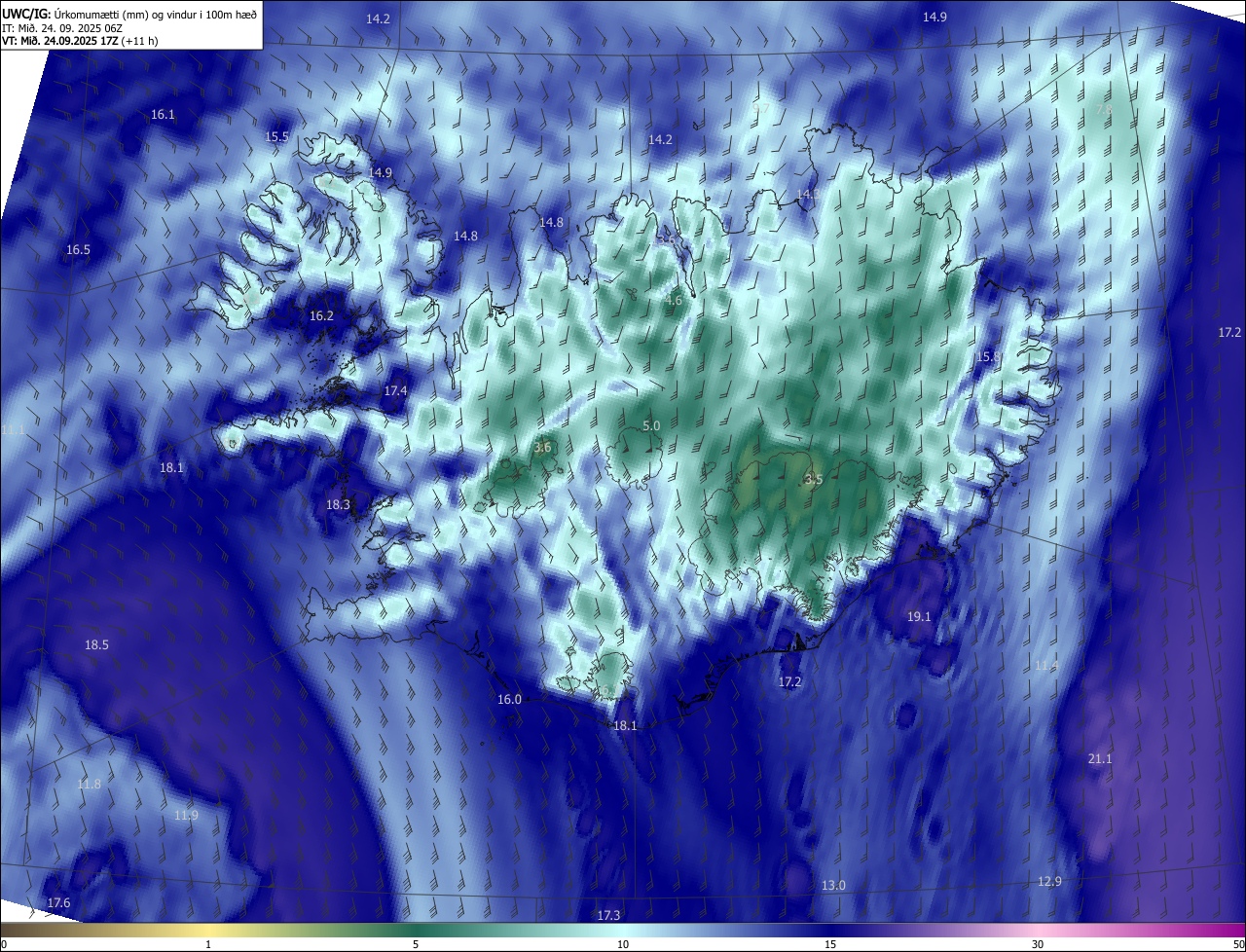This screenshot has height=952, width=1246.
Task: Click the 4.6 value label
Action: (x=674, y=301)
